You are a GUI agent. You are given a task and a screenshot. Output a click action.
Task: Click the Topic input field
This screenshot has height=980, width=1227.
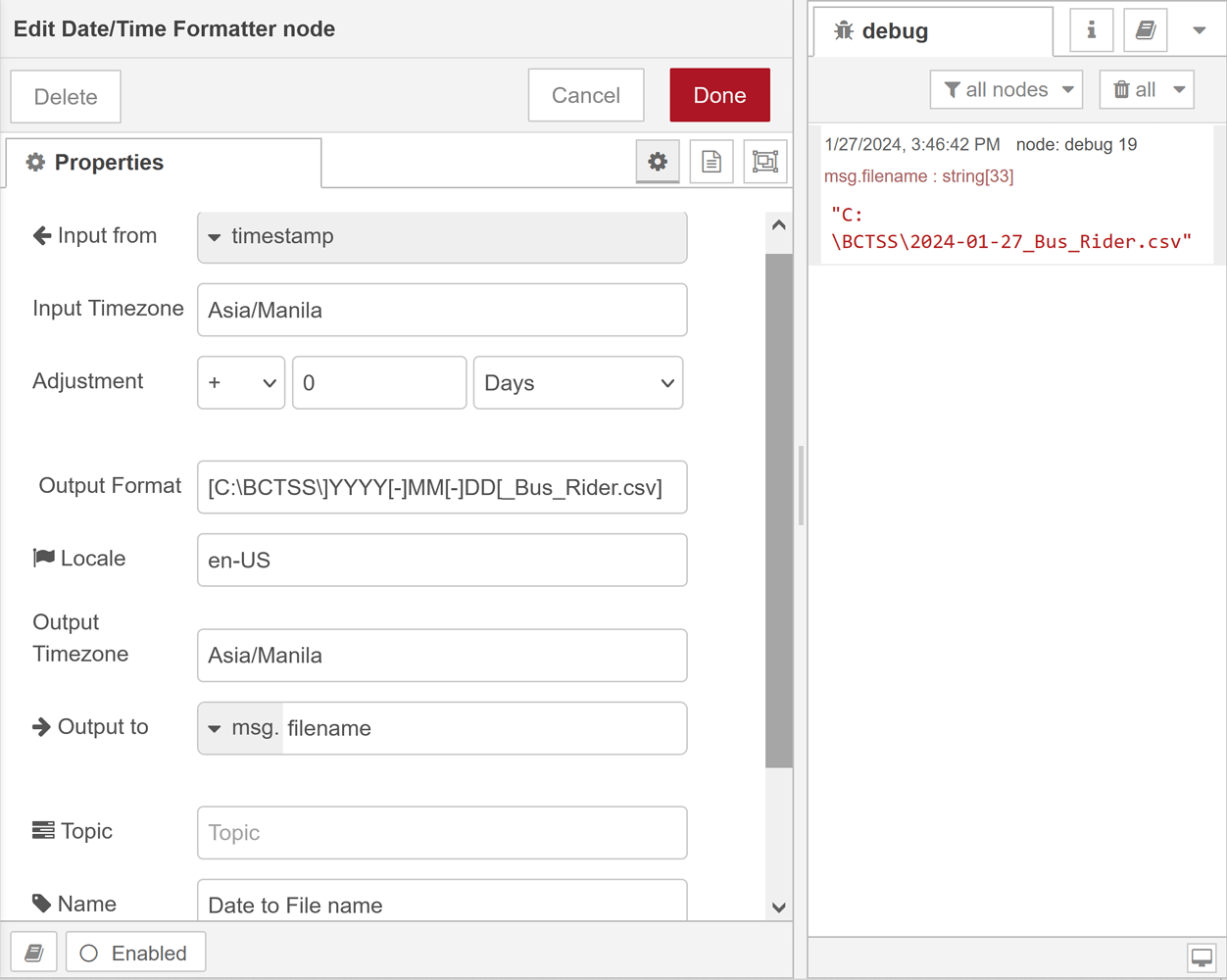pyautogui.click(x=442, y=832)
